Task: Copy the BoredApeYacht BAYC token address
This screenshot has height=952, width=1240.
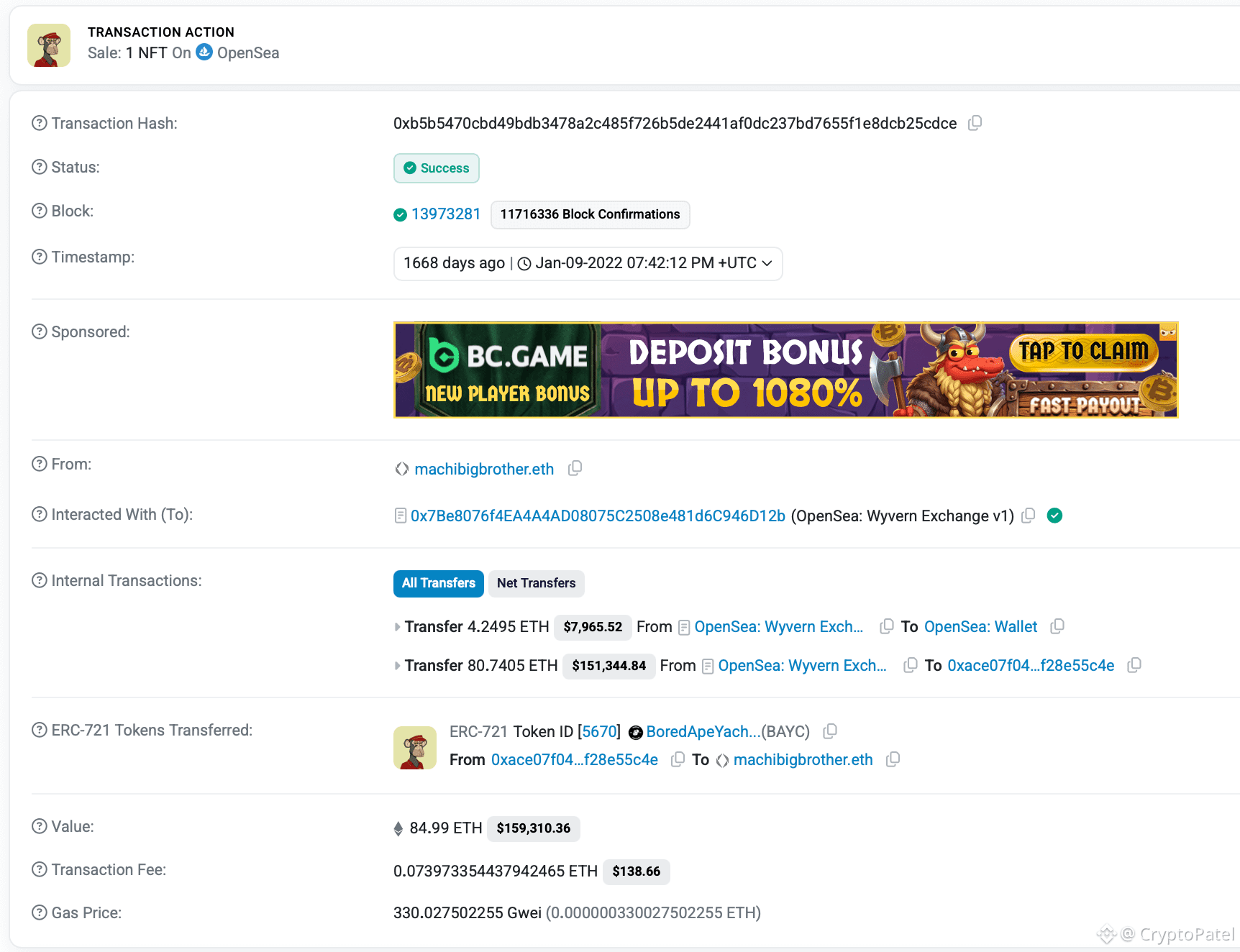Action: point(830,731)
